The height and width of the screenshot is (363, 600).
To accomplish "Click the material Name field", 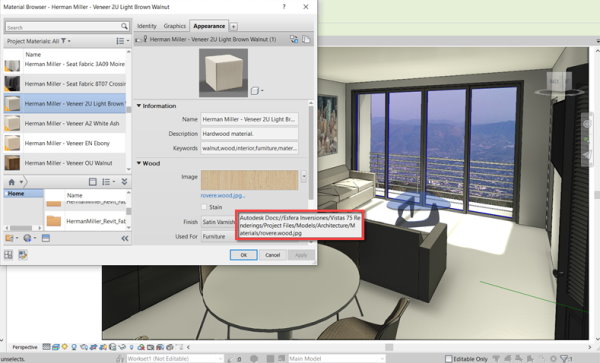I will (x=249, y=119).
